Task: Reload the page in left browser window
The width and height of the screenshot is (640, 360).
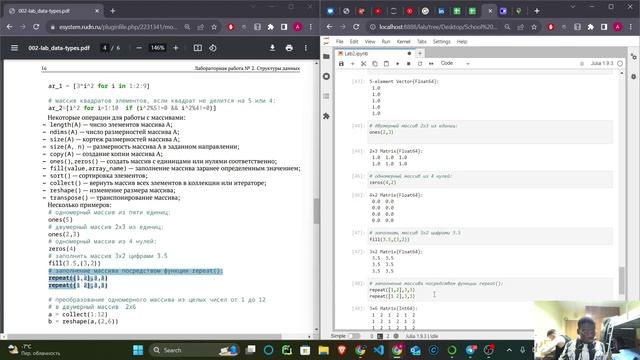Action: 36,27
